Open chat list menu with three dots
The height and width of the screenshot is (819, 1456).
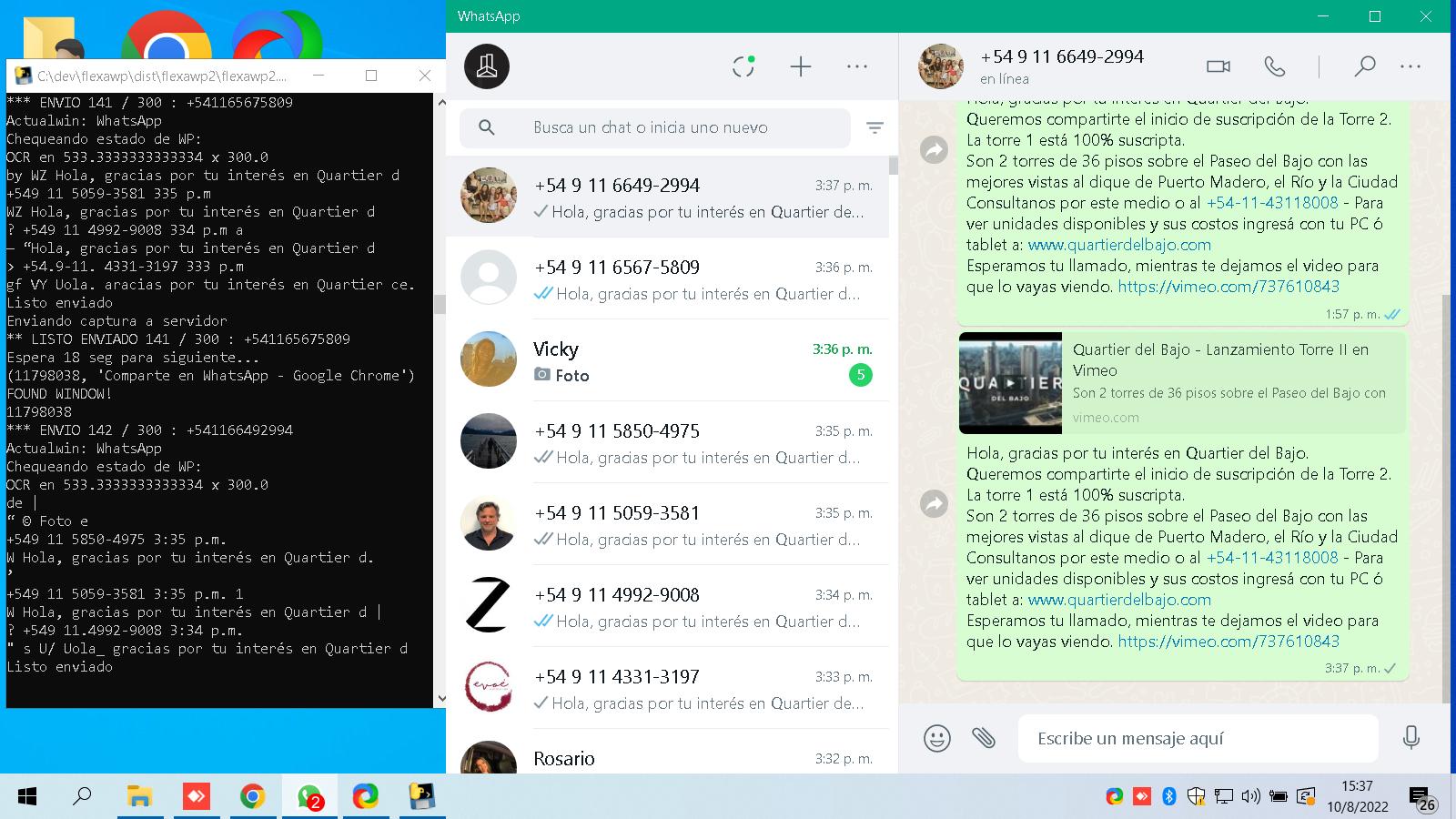pyautogui.click(x=857, y=66)
